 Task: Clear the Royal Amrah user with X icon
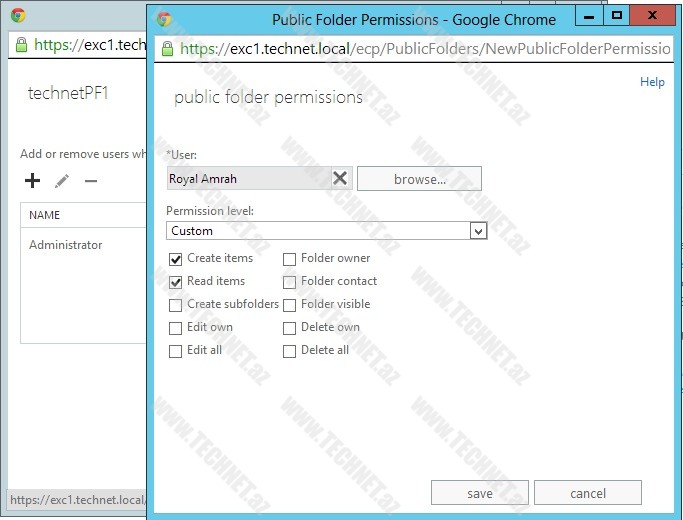(x=340, y=178)
